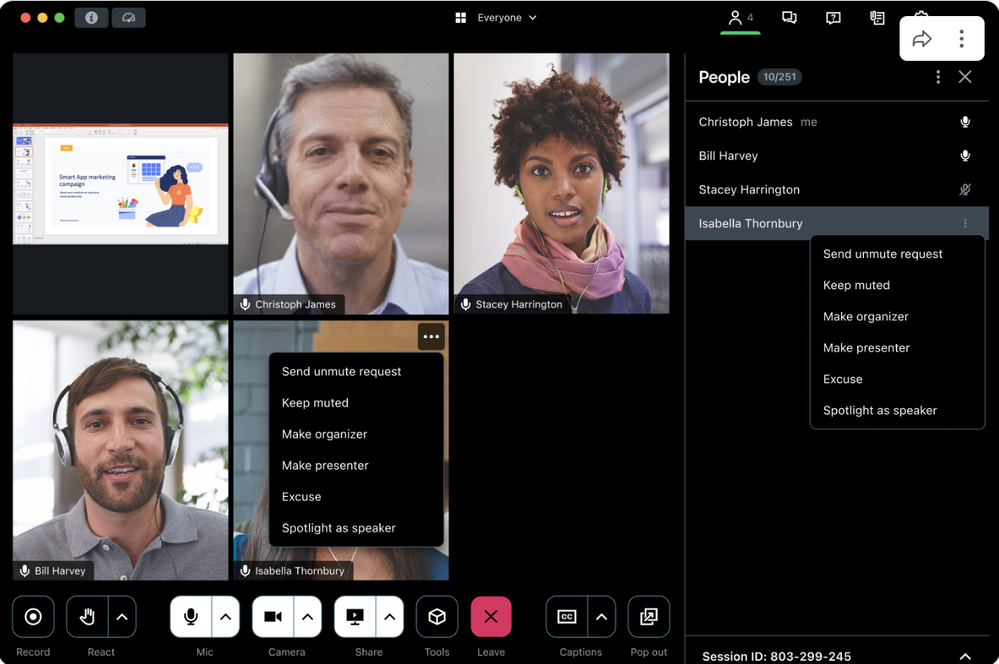Screen dimensions: 999x664
Task: Select Spotlight as speaker on video tile menu
Action: [x=339, y=528]
